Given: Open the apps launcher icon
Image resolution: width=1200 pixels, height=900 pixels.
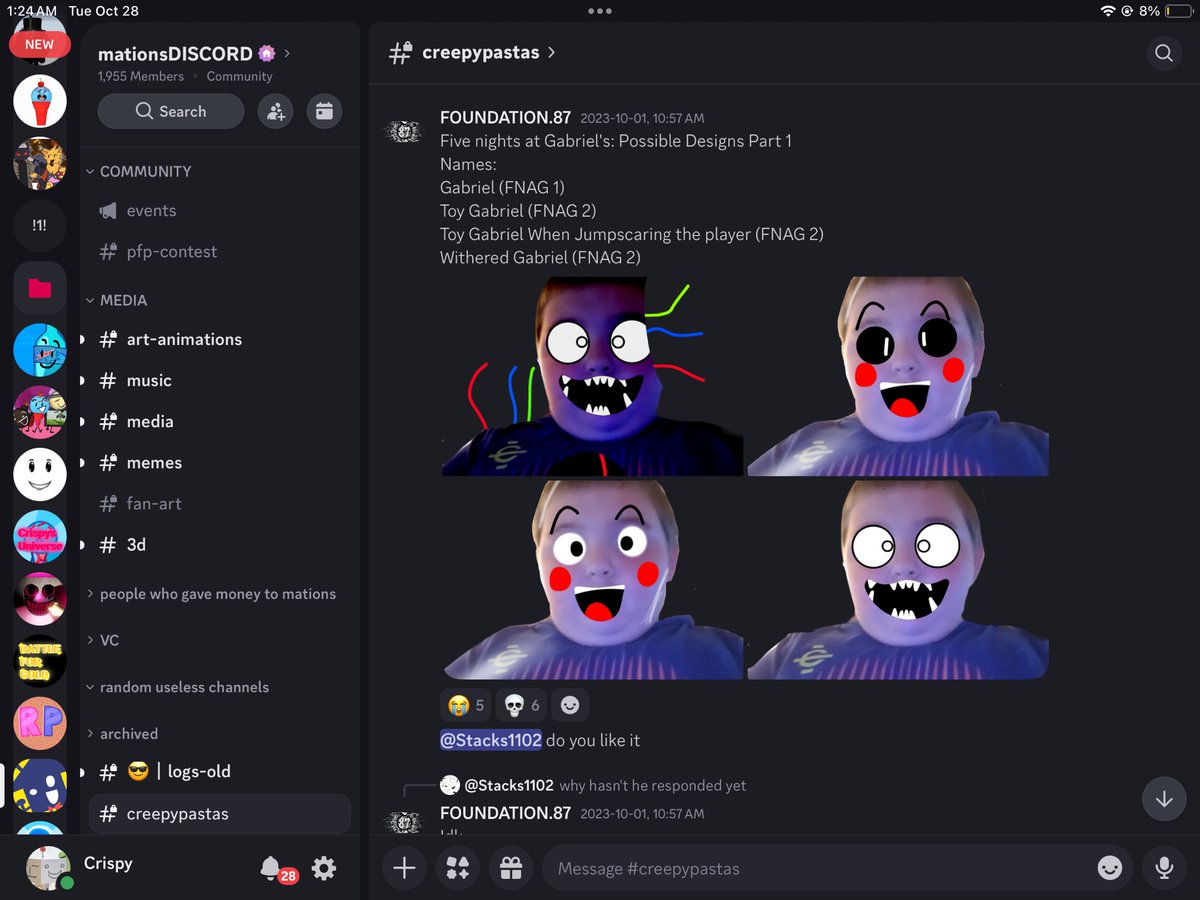Looking at the screenshot, I should click(x=458, y=868).
